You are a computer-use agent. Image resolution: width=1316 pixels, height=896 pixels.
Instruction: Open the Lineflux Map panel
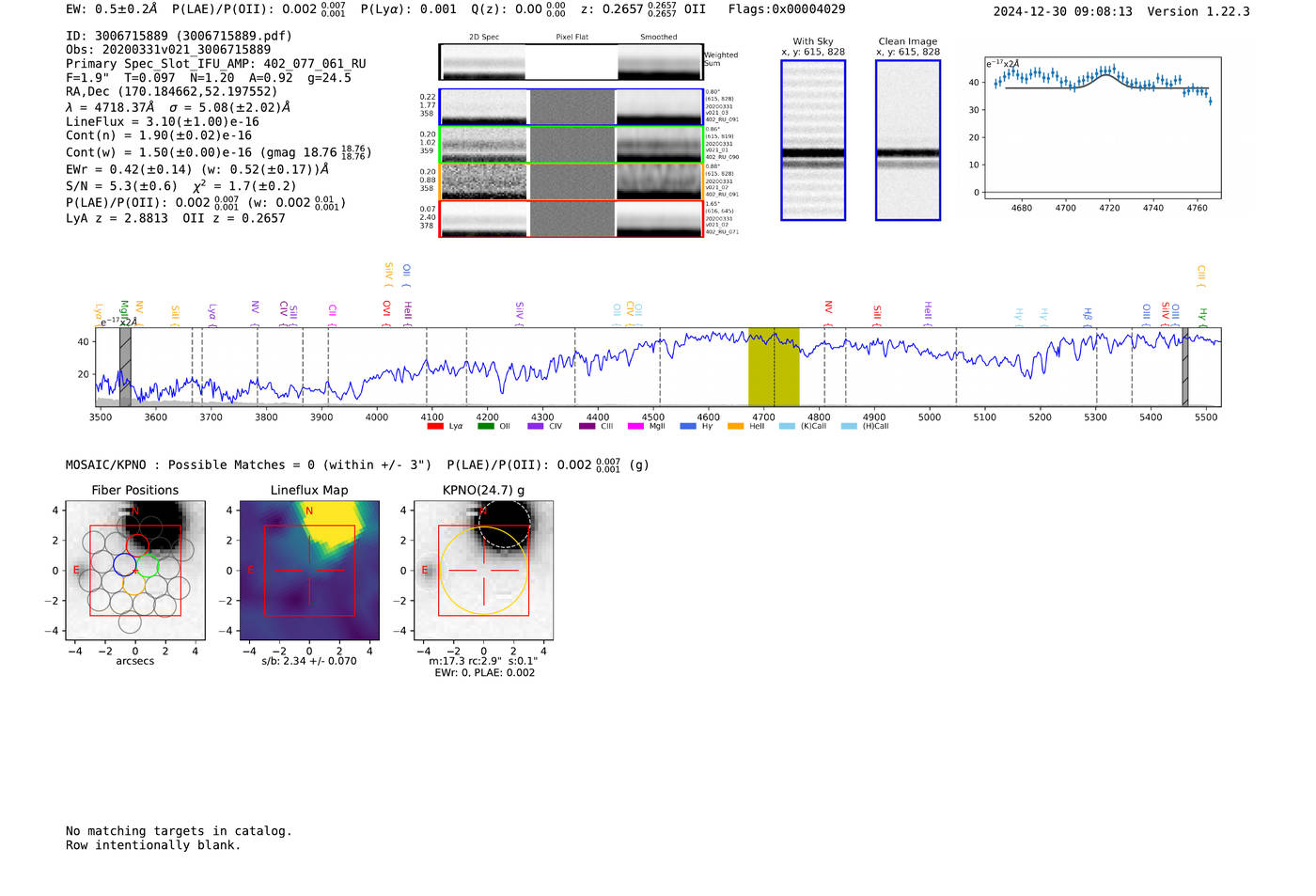point(309,571)
